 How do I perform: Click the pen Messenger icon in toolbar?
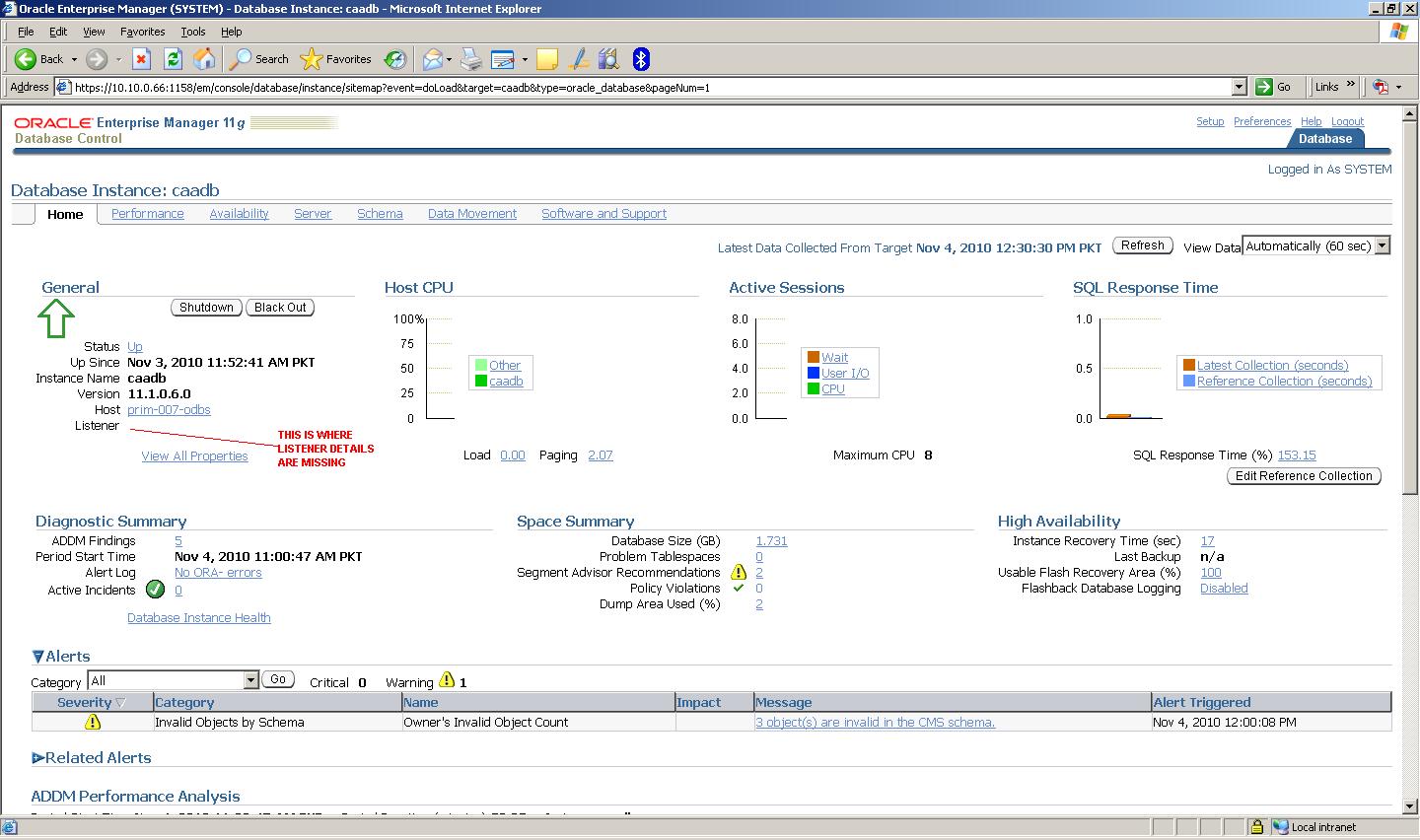pyautogui.click(x=579, y=59)
